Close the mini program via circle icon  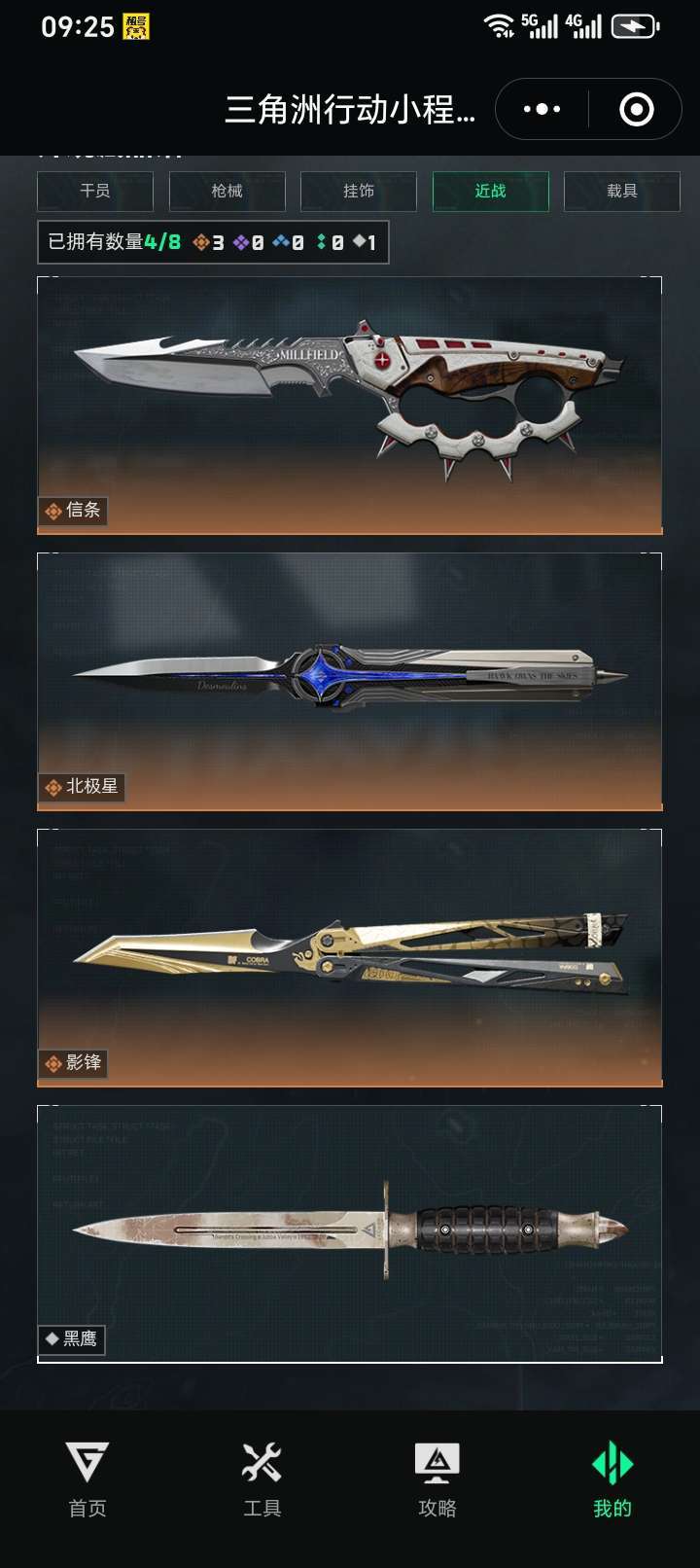pos(637,109)
